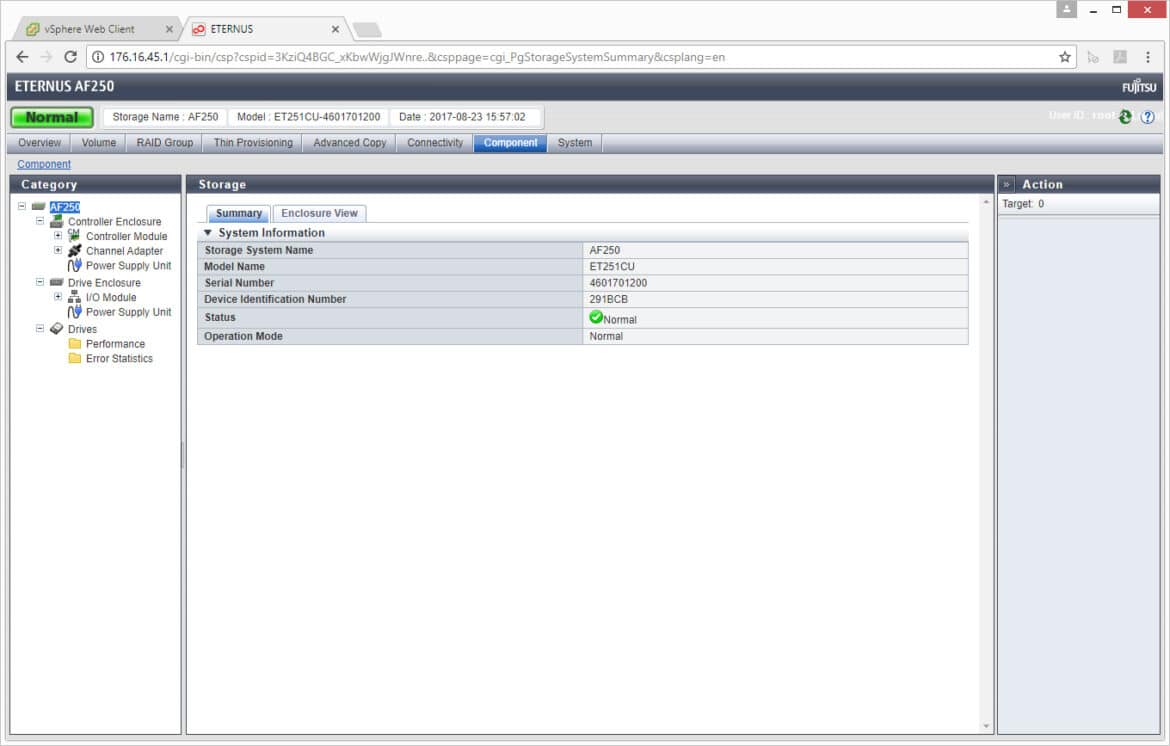View site information icon in address bar
1170x746 pixels.
pos(98,57)
